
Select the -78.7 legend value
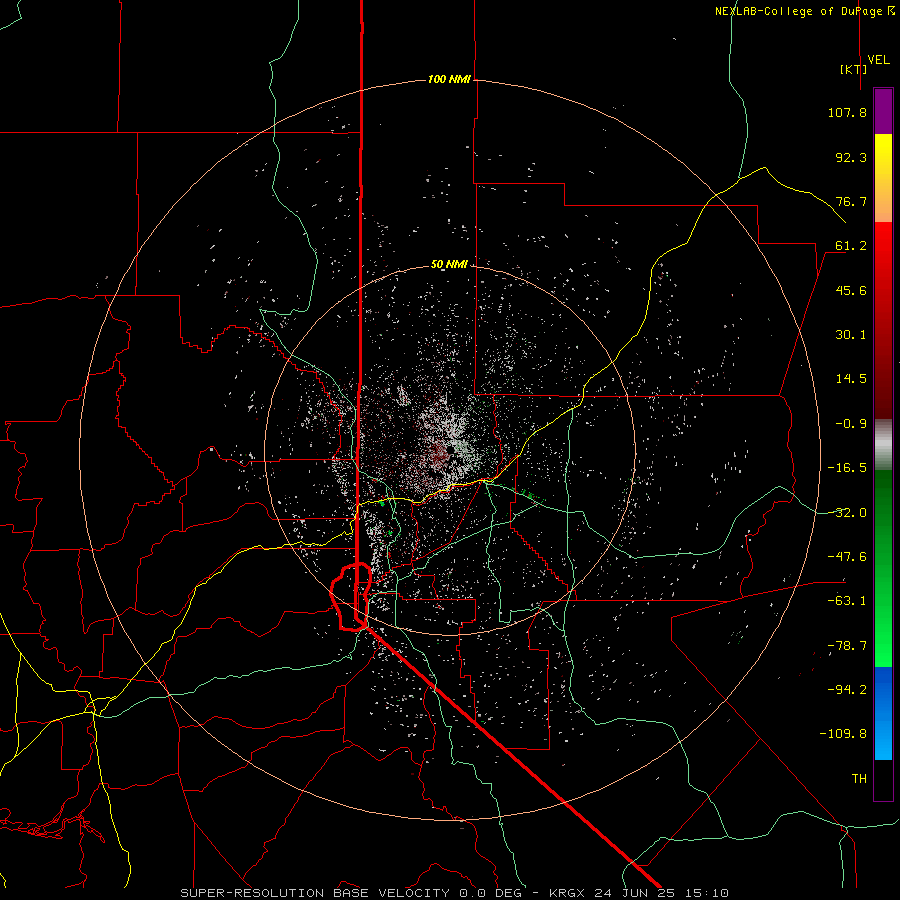[847, 646]
